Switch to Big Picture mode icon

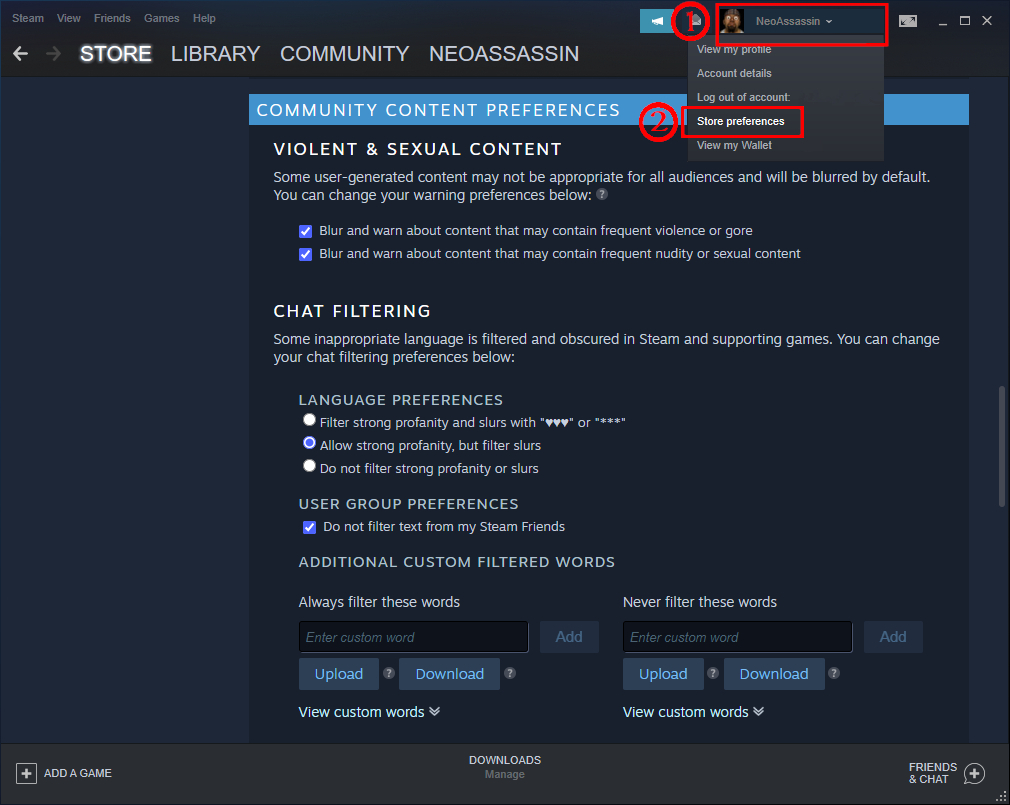pos(908,21)
